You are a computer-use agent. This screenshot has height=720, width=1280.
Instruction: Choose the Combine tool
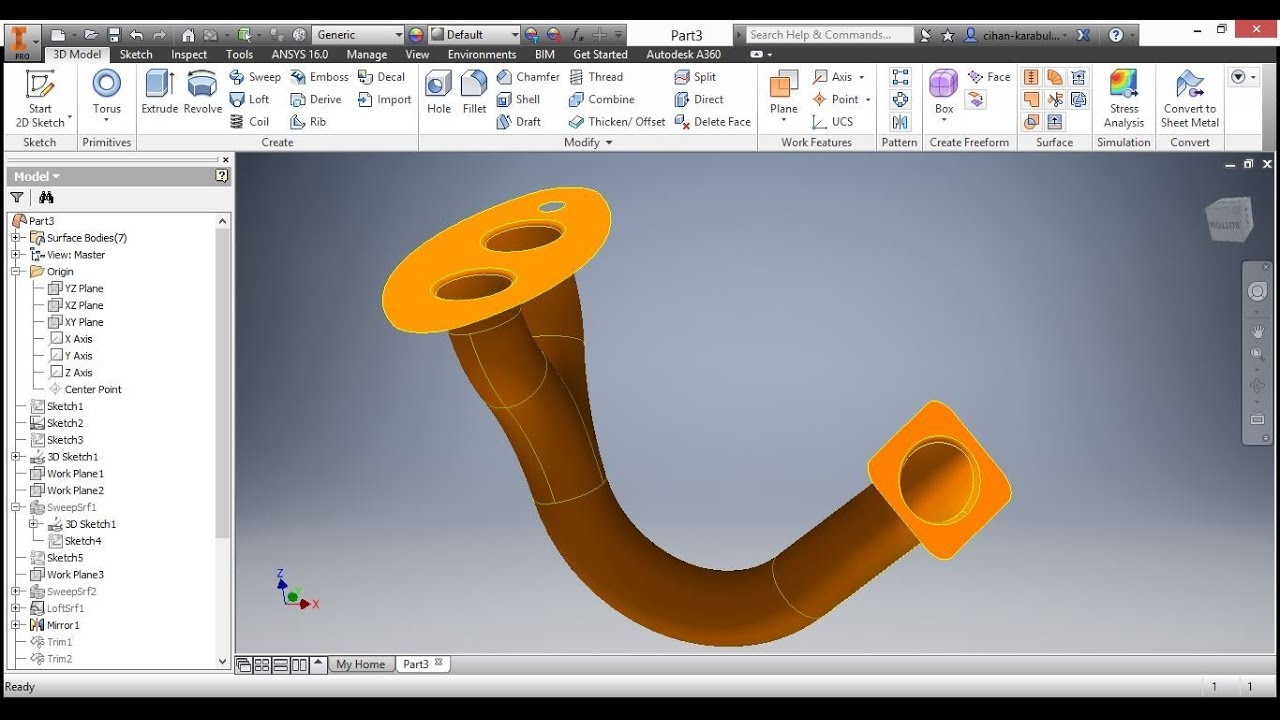pyautogui.click(x=602, y=99)
